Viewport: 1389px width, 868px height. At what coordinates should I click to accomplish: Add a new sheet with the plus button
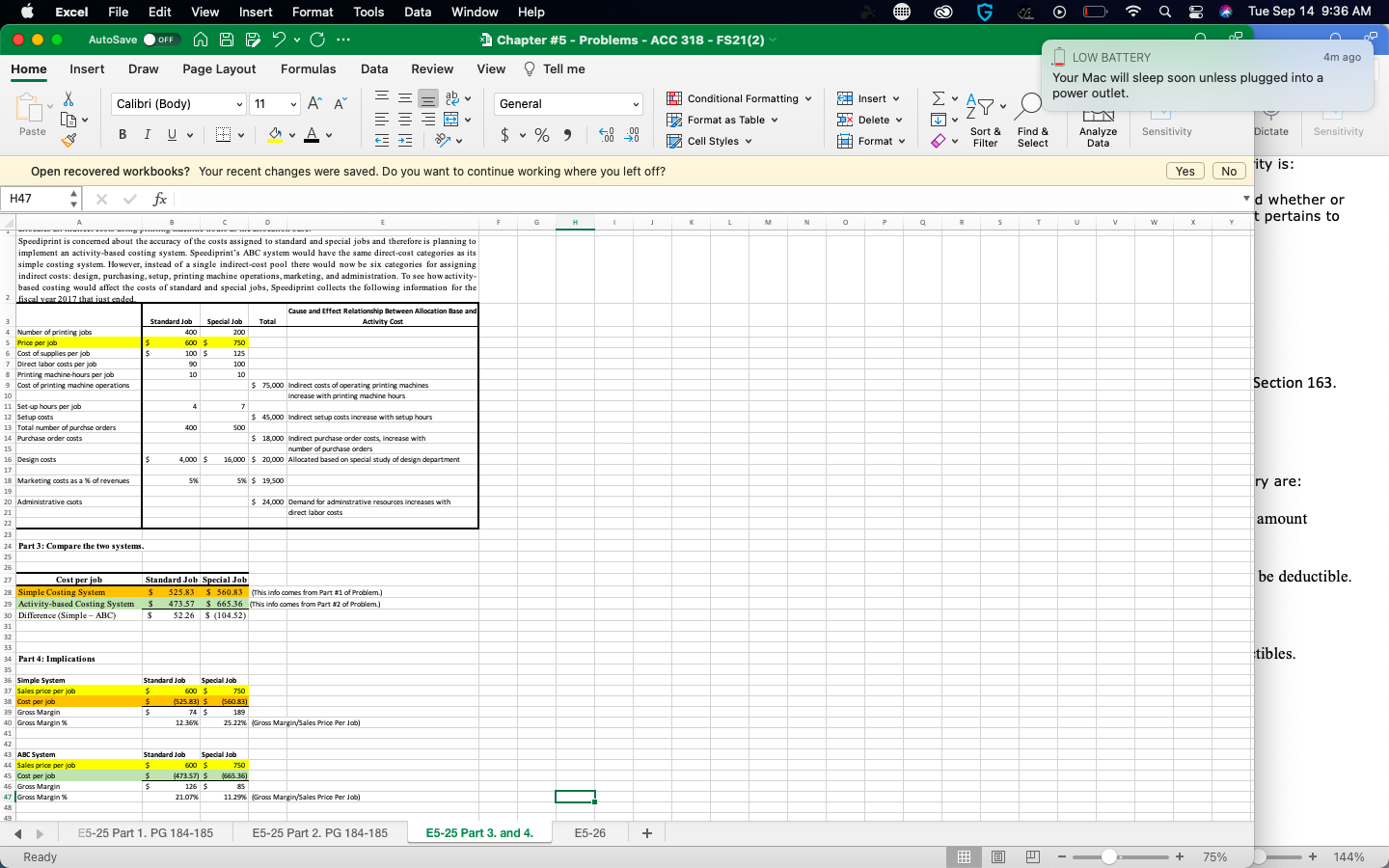tap(647, 832)
